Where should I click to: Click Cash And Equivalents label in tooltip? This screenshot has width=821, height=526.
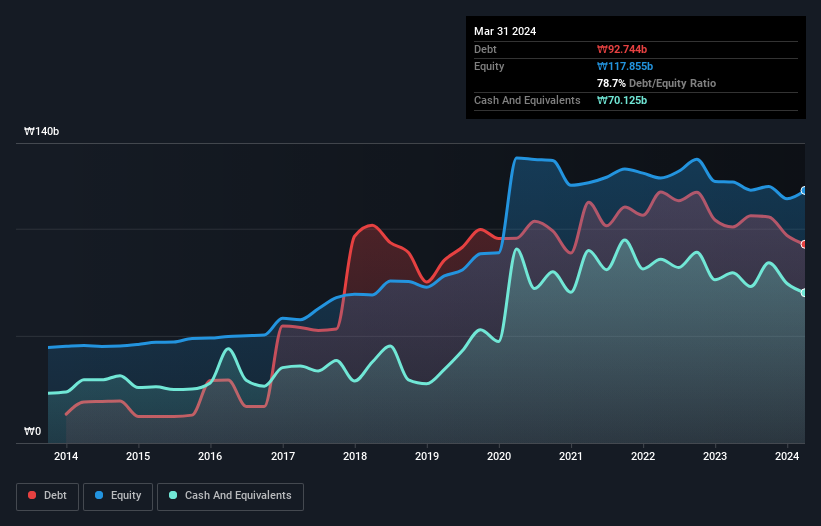527,100
